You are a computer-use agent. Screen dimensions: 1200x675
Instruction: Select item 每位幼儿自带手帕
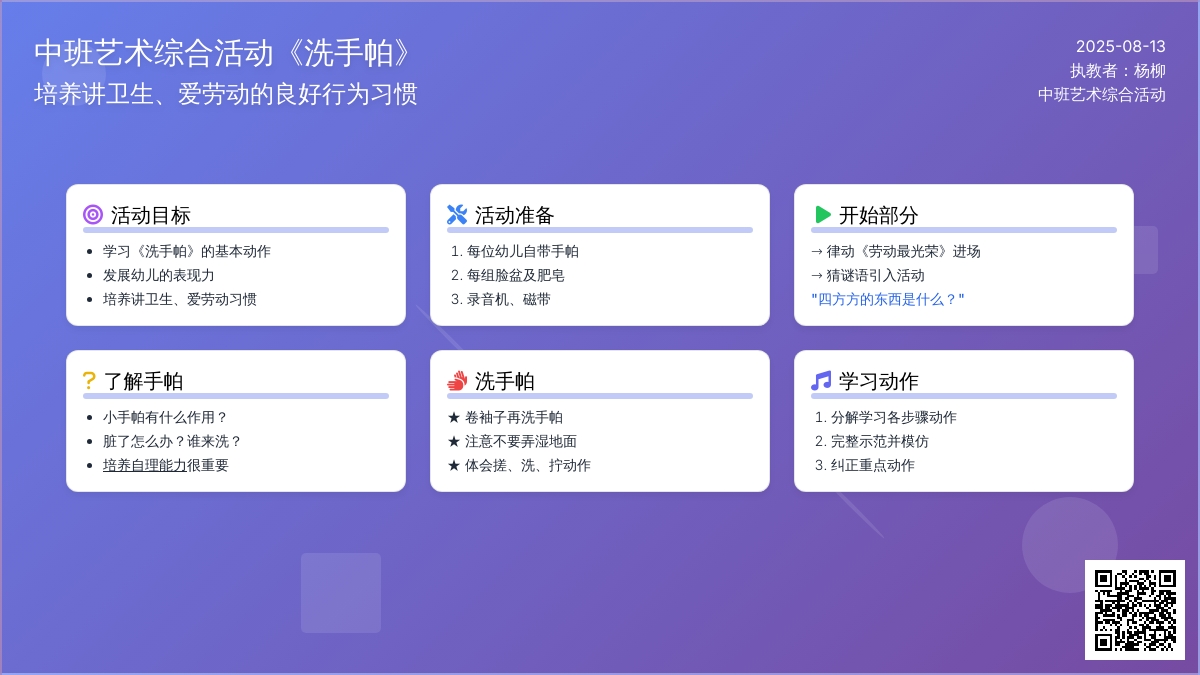[523, 251]
